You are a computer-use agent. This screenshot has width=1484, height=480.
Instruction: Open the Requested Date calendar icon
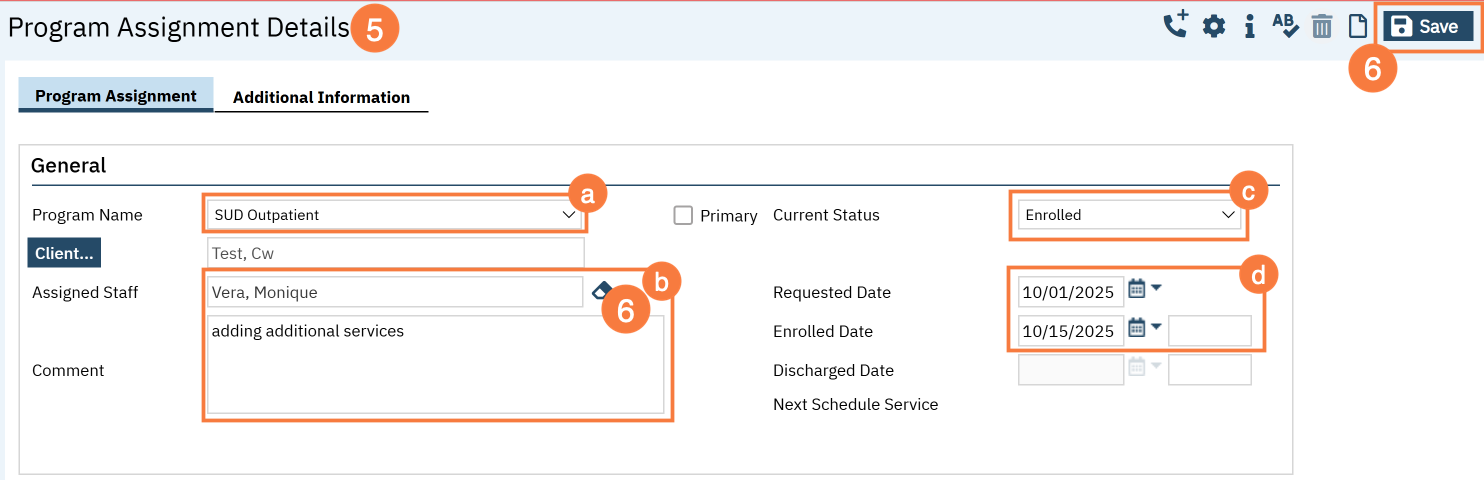(1137, 290)
